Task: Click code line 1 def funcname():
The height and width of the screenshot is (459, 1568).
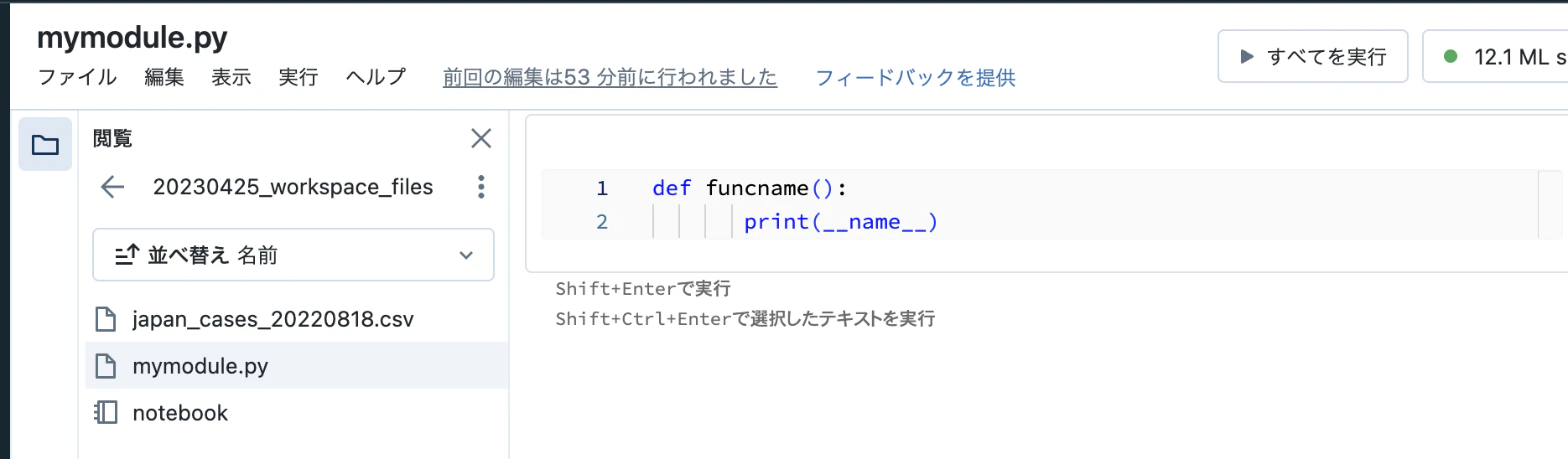Action: (750, 188)
